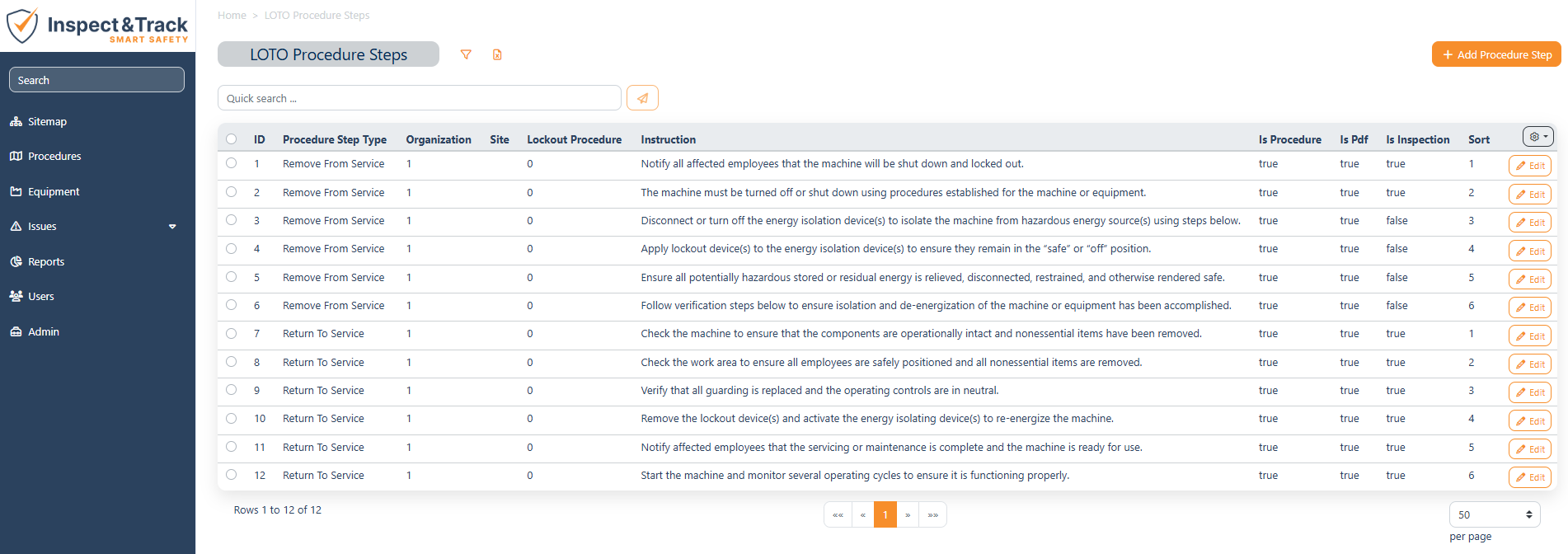Screen dimensions: 1568x554
Task: Click the Procedures map icon
Action: tap(16, 156)
